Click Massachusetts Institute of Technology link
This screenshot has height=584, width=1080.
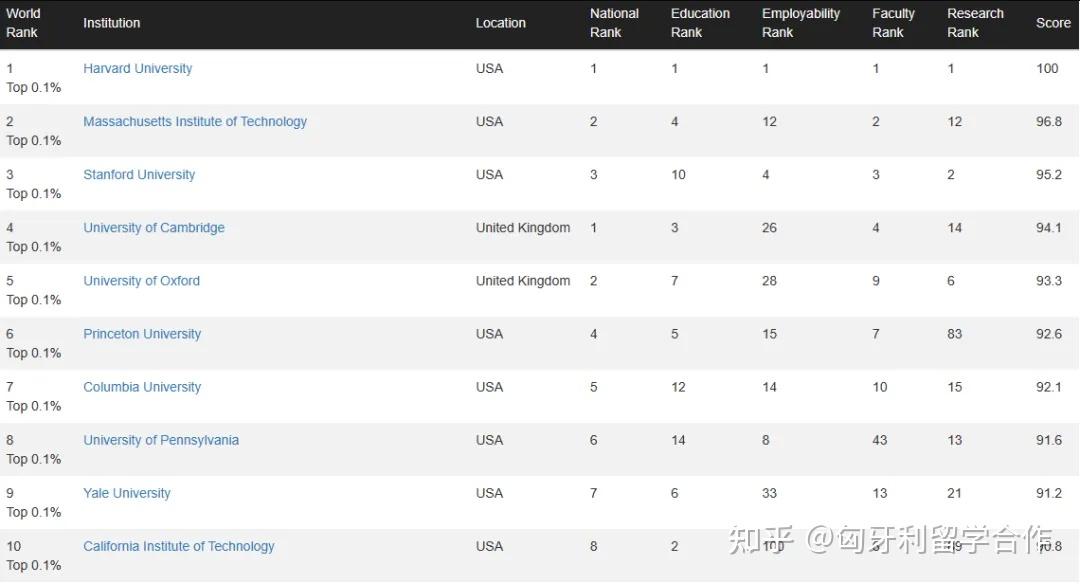(195, 122)
